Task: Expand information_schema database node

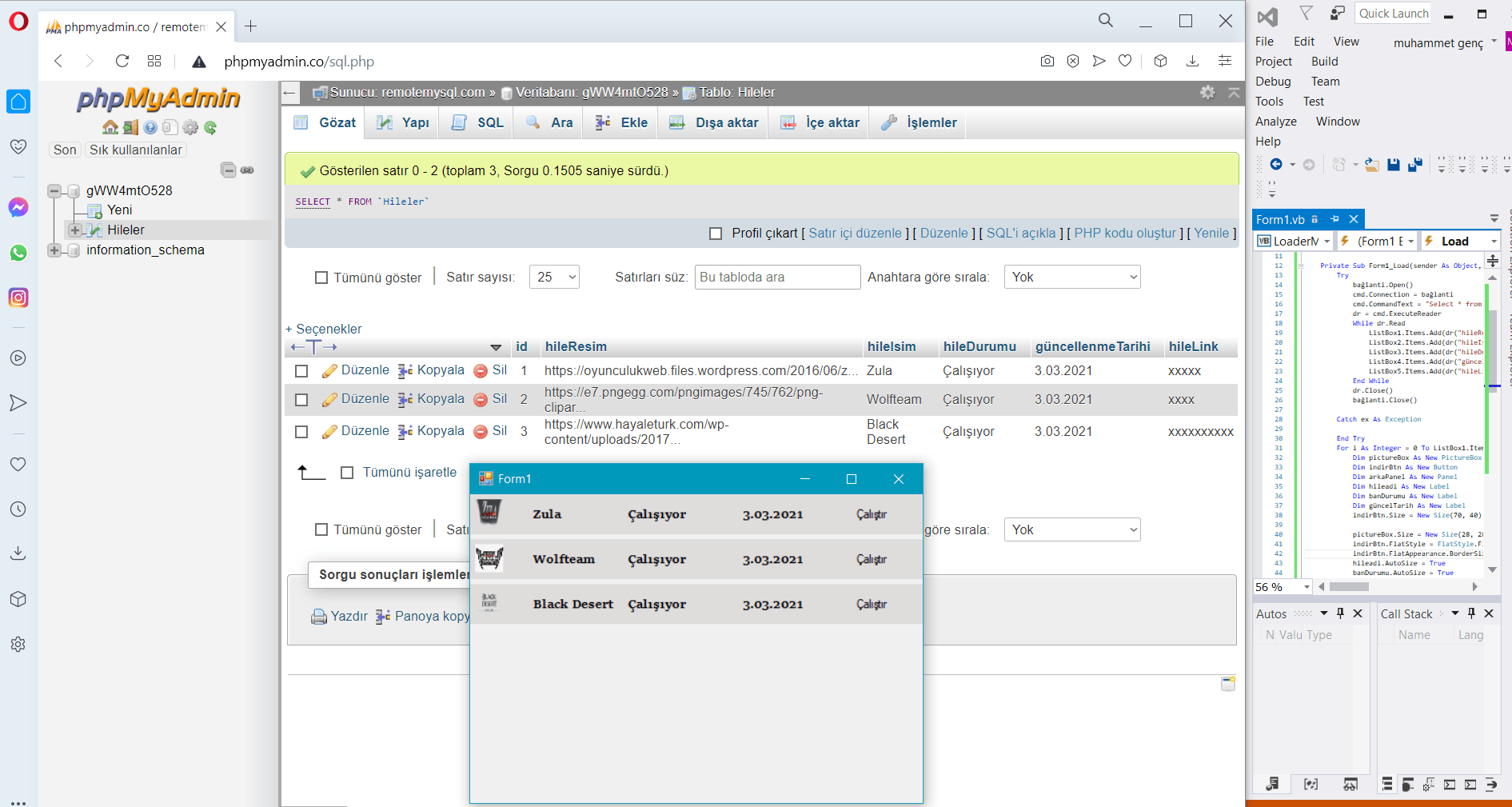Action: [54, 250]
